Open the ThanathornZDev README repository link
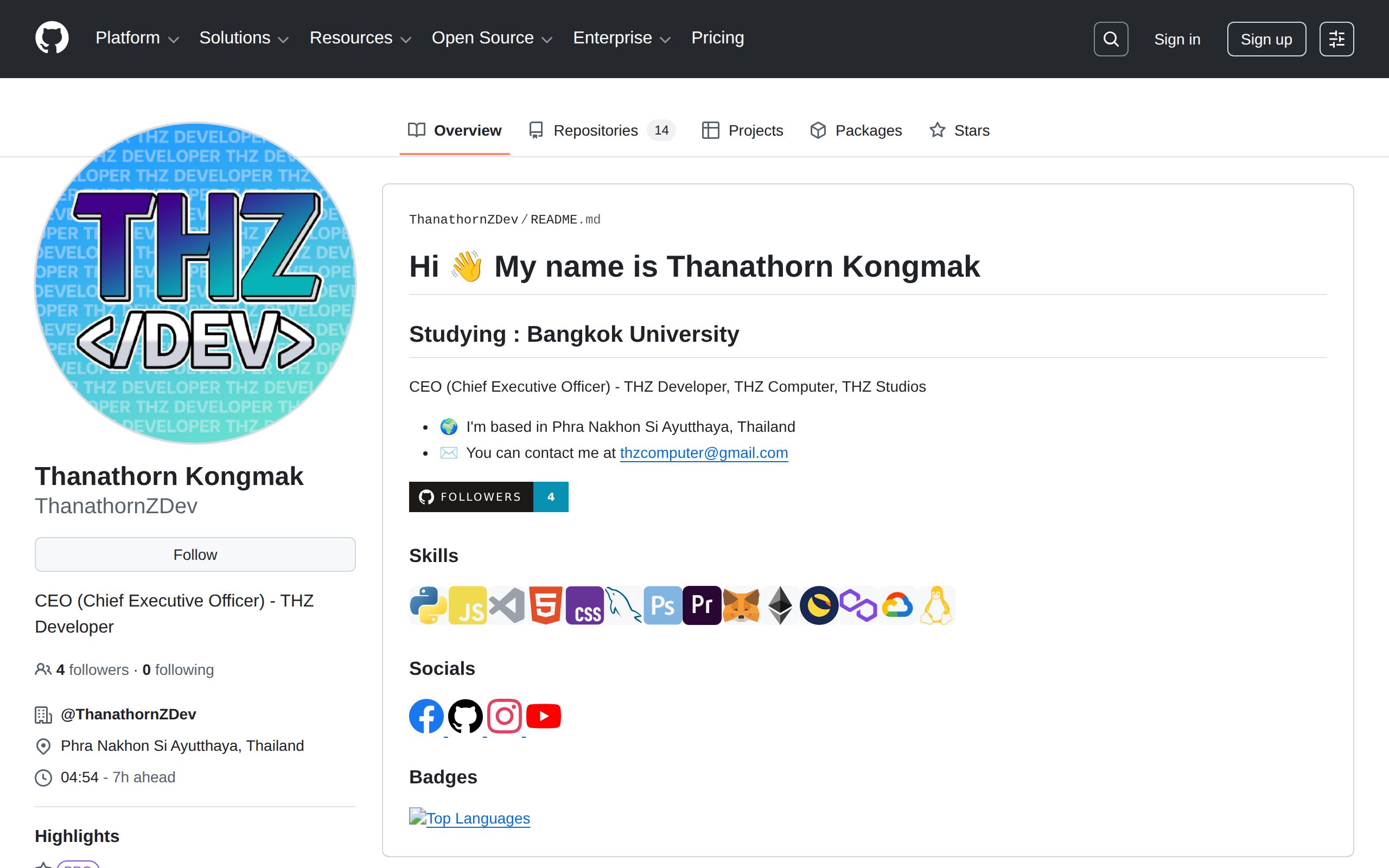The height and width of the screenshot is (868, 1389). [463, 219]
